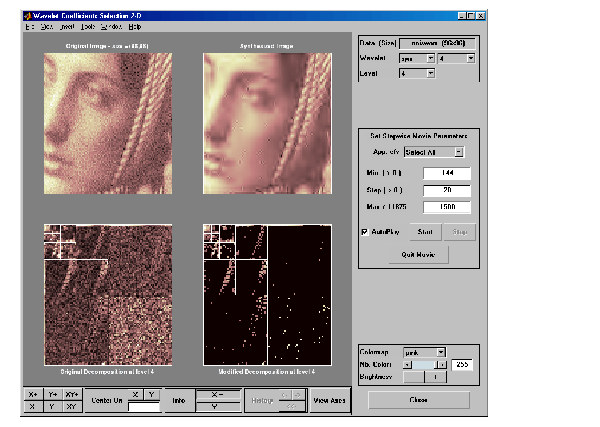Click the Brightness increase button
The image size is (600, 427).
[435, 377]
